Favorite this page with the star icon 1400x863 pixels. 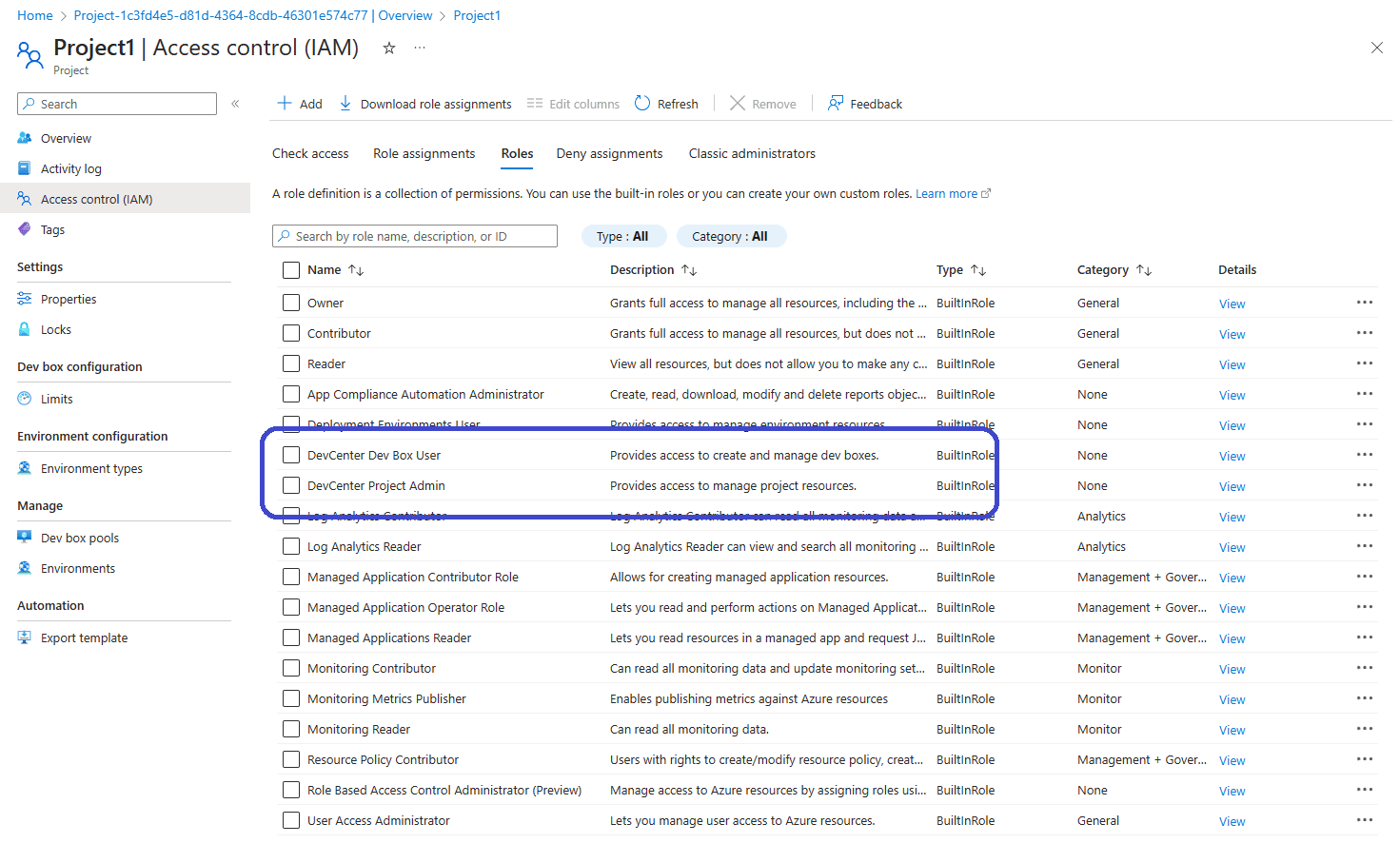(x=389, y=49)
